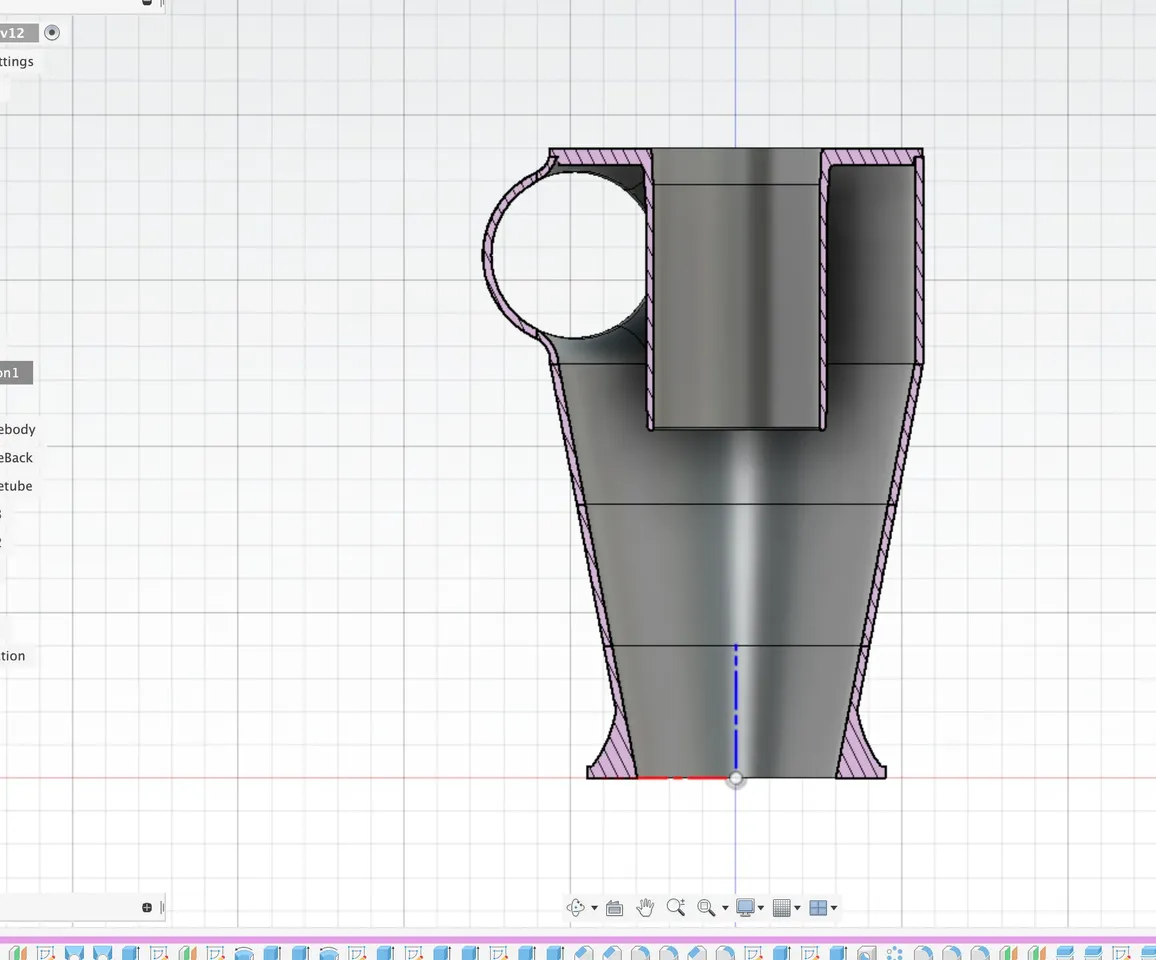Open the Orbit type dropdown arrow
Viewport: 1156px width, 960px height.
(594, 908)
